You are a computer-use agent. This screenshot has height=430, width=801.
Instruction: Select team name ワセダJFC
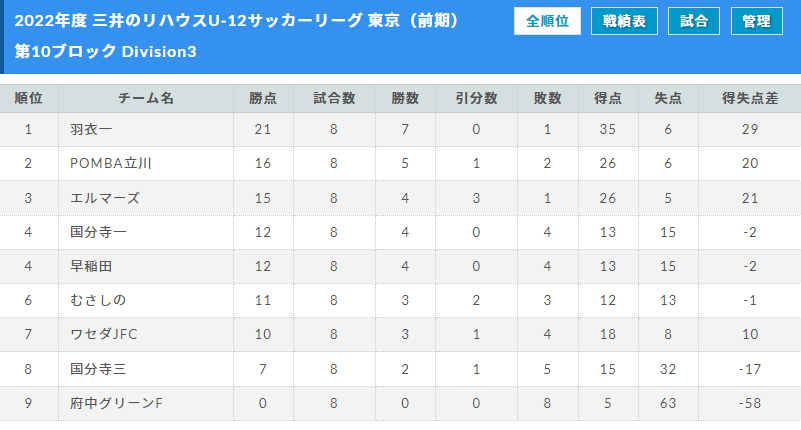click(x=104, y=334)
